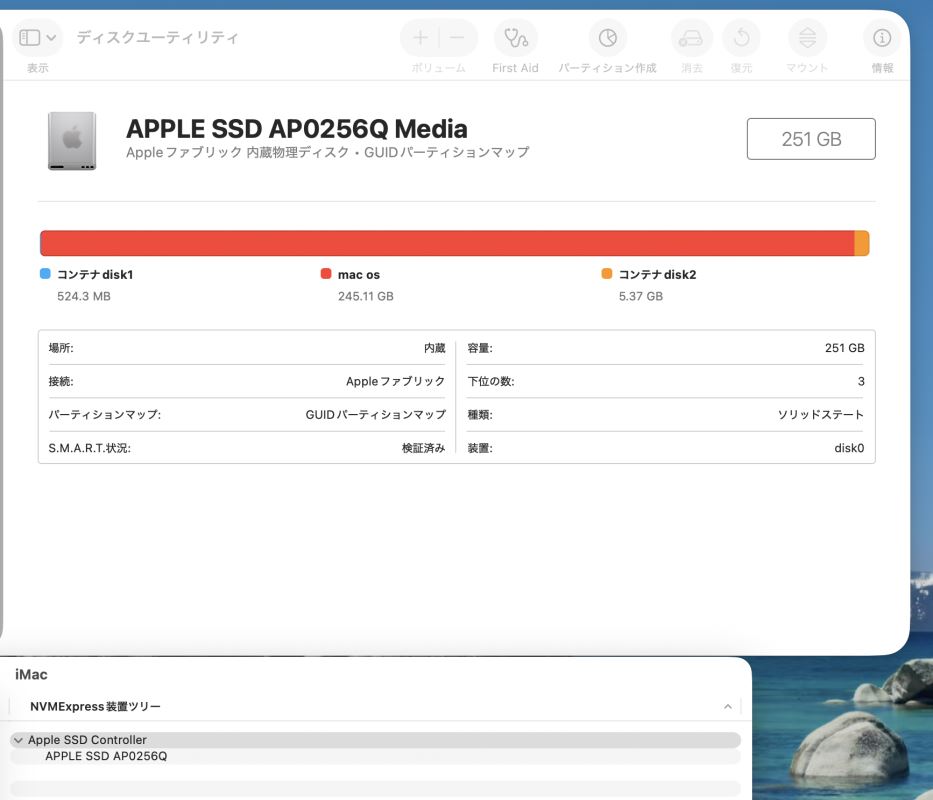Image resolution: width=933 pixels, height=800 pixels.
Task: Click the restore arrow icon
Action: [741, 38]
